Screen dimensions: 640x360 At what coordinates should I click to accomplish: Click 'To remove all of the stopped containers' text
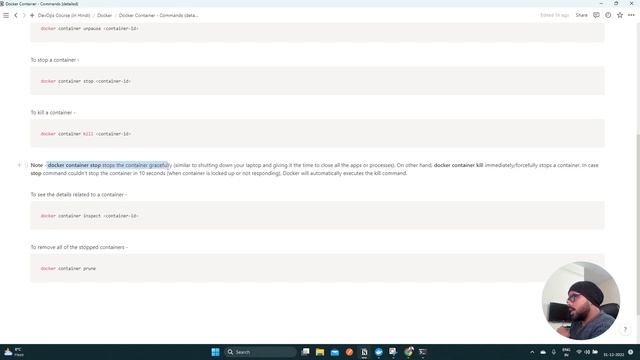pos(79,247)
